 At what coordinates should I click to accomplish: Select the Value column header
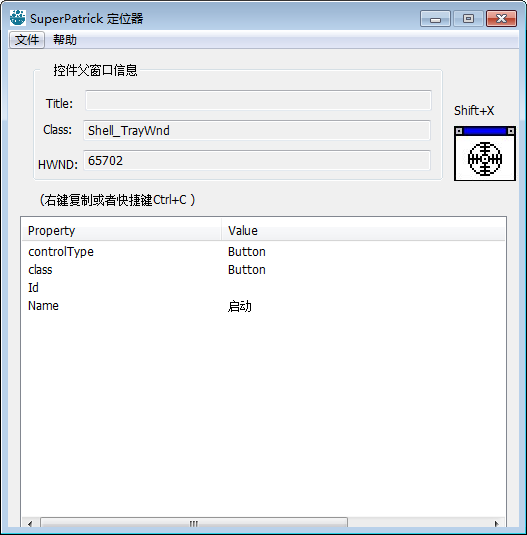(363, 231)
